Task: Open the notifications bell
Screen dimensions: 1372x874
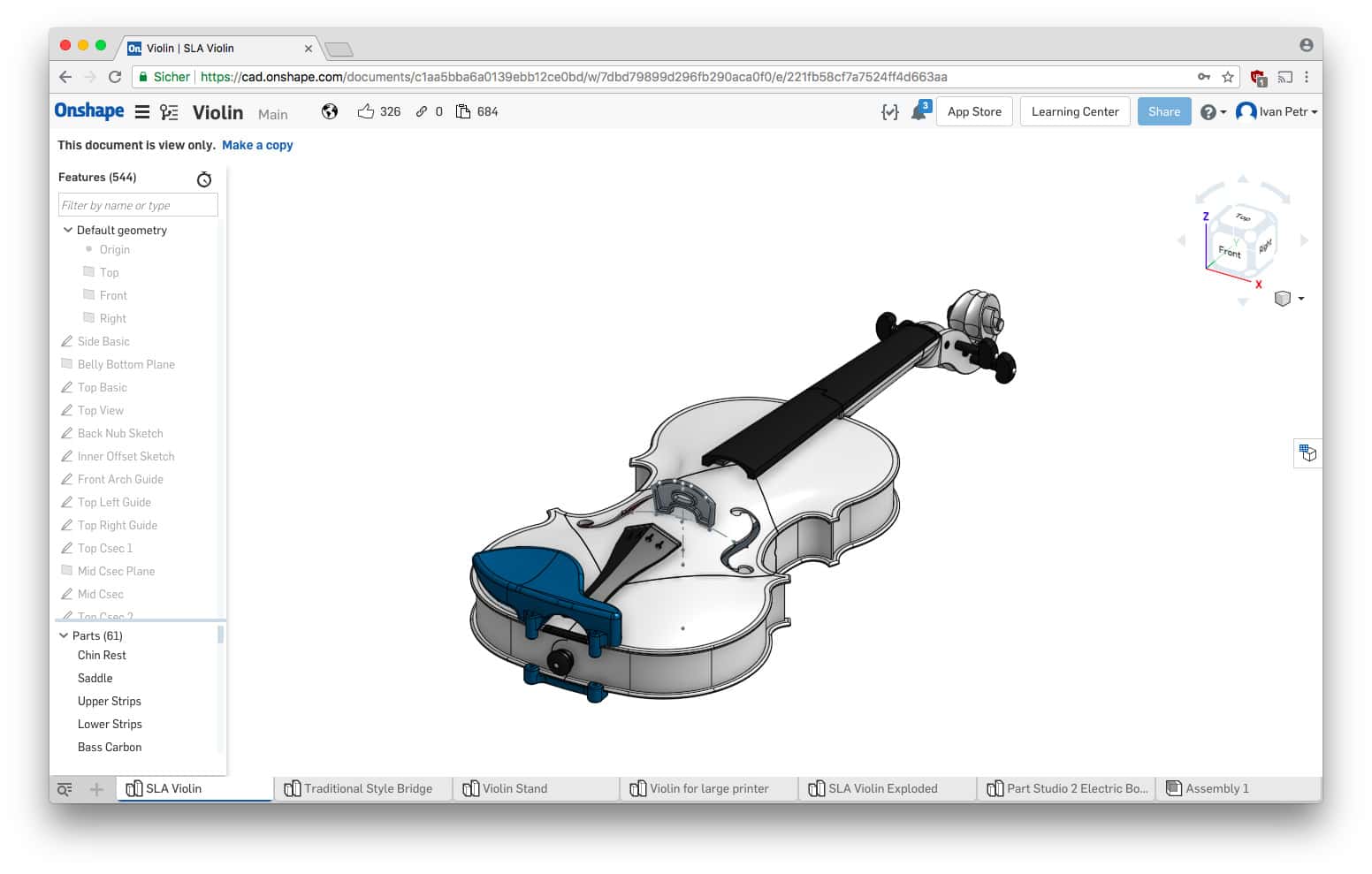Action: (x=918, y=113)
